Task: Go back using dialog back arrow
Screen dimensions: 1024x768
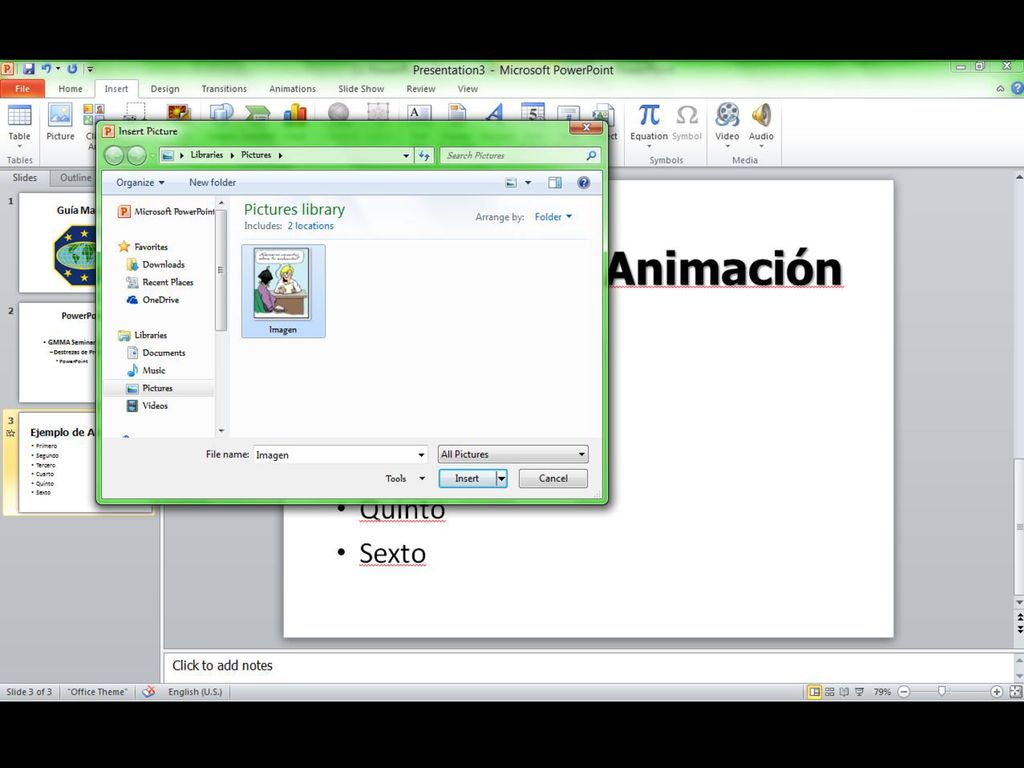Action: (114, 155)
